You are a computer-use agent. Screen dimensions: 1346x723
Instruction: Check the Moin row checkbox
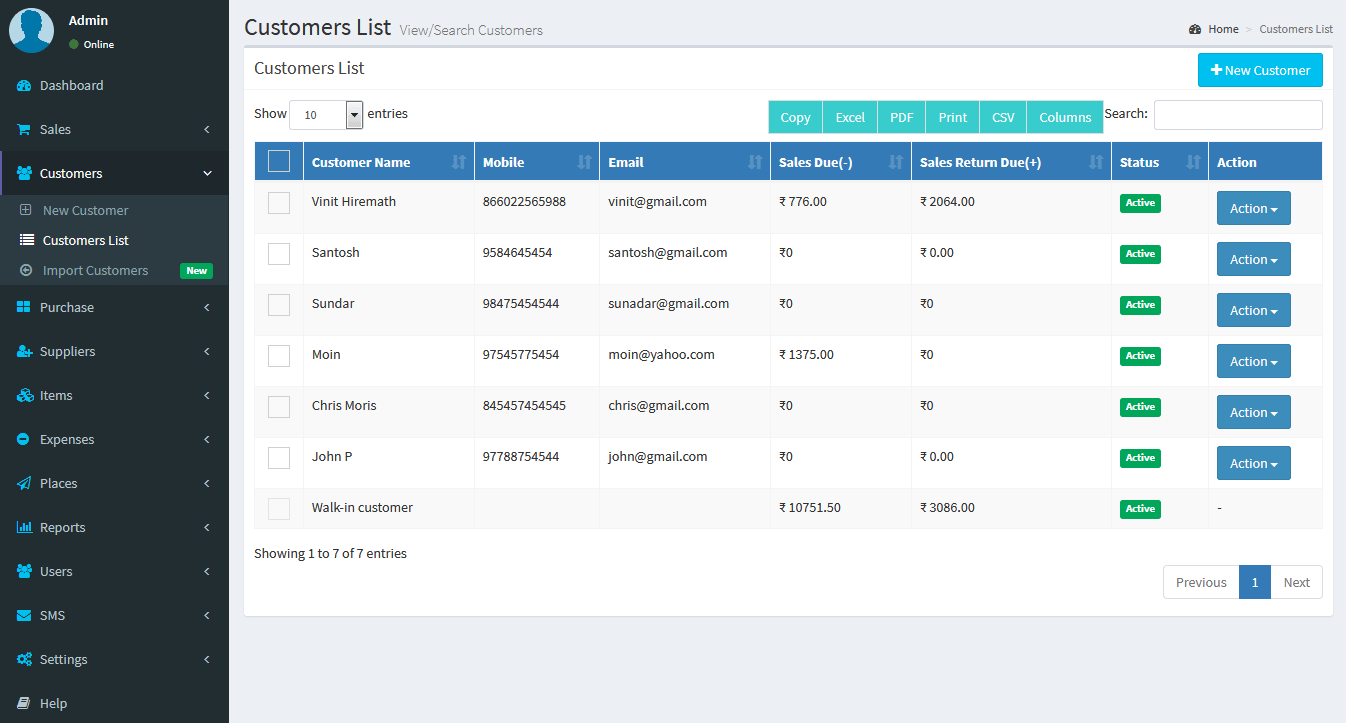point(279,356)
